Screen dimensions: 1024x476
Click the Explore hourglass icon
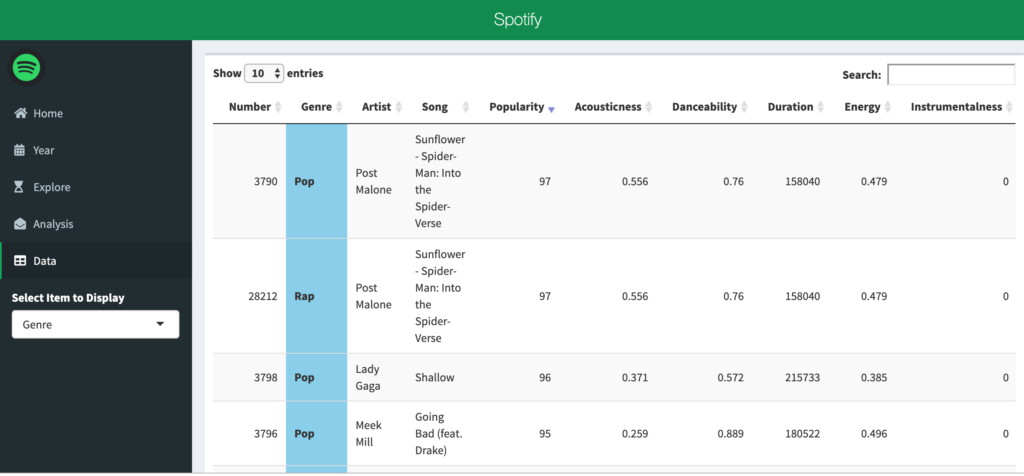point(20,188)
